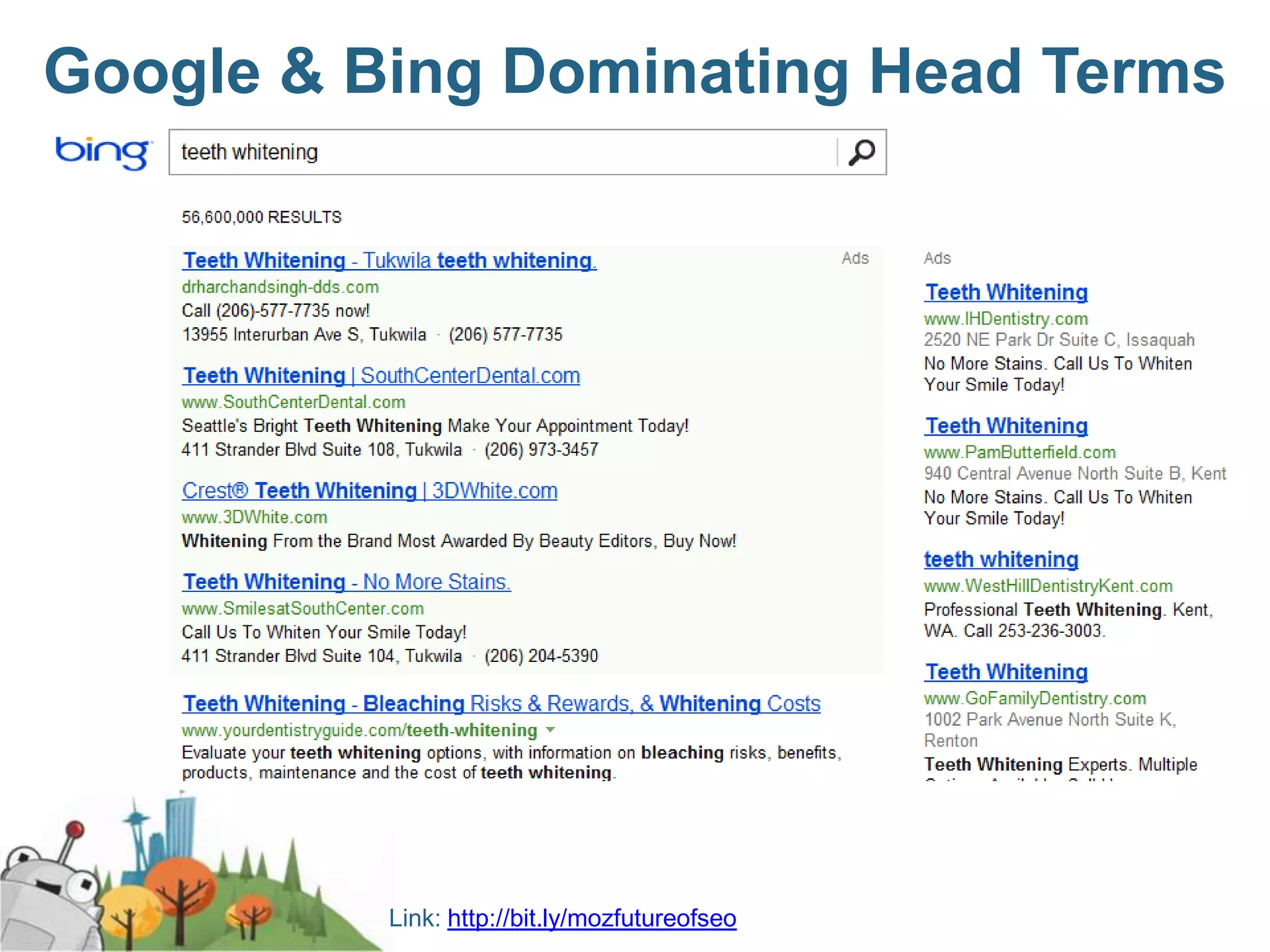Click the www.SouthCenterDental.com URL text
This screenshot has width=1270, height=952.
click(293, 402)
